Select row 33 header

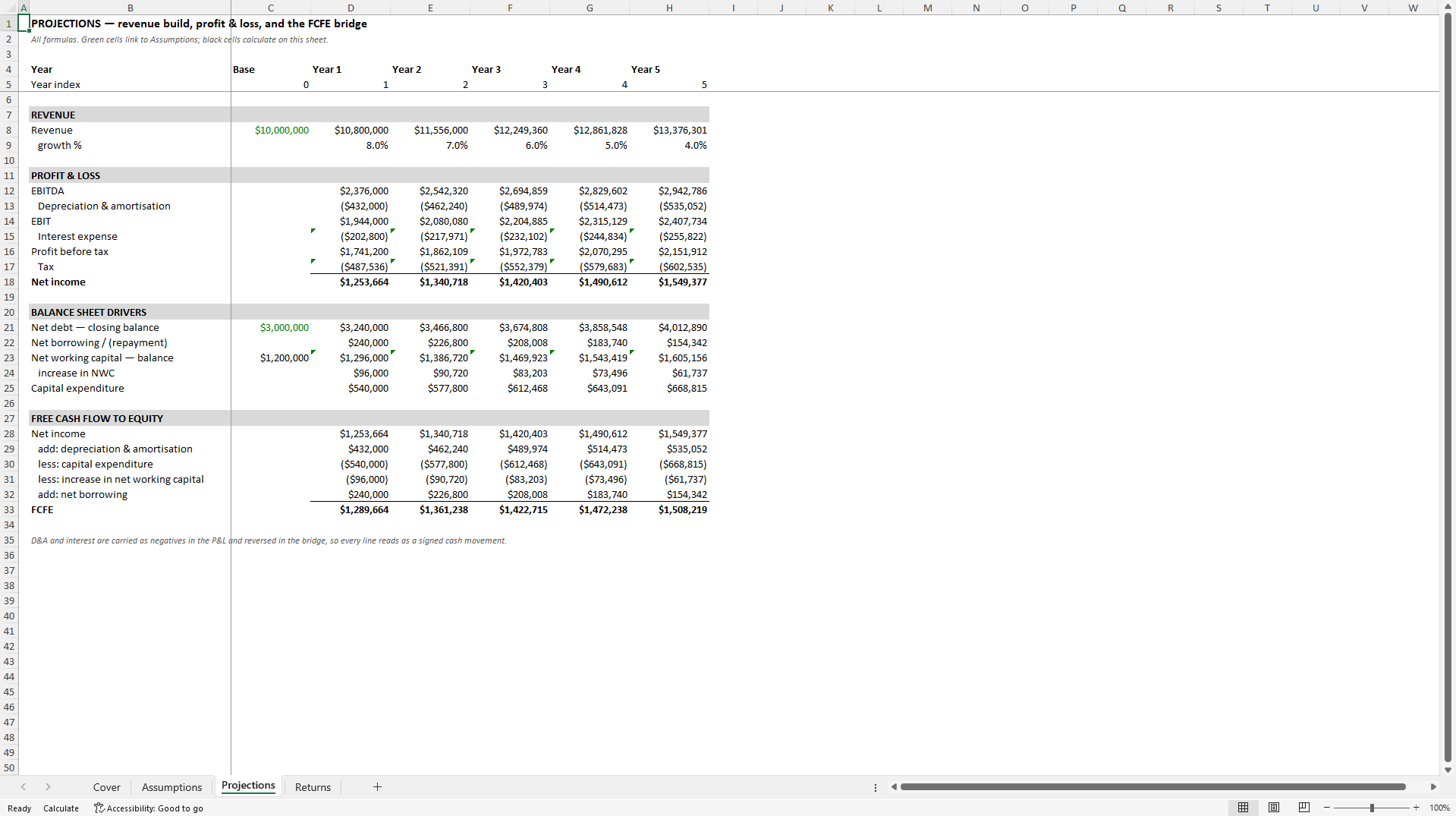[9, 509]
